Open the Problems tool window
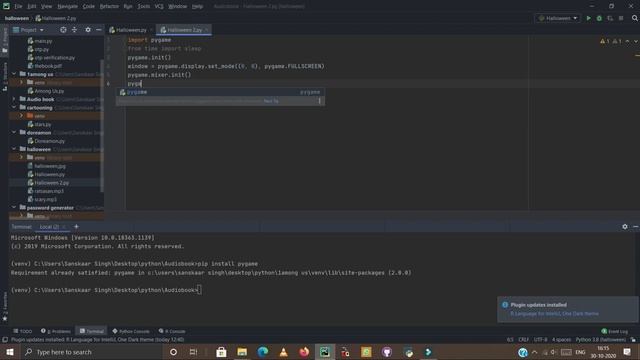 [56, 331]
